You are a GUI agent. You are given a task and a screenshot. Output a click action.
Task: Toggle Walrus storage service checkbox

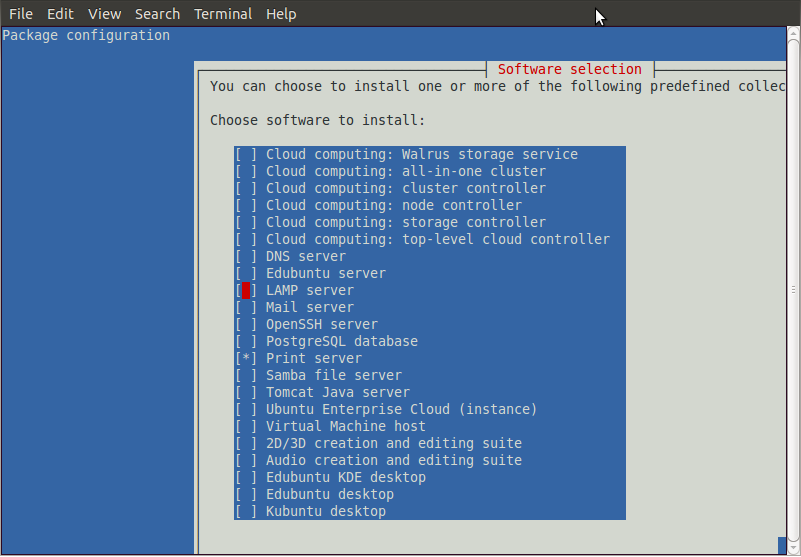tap(246, 154)
